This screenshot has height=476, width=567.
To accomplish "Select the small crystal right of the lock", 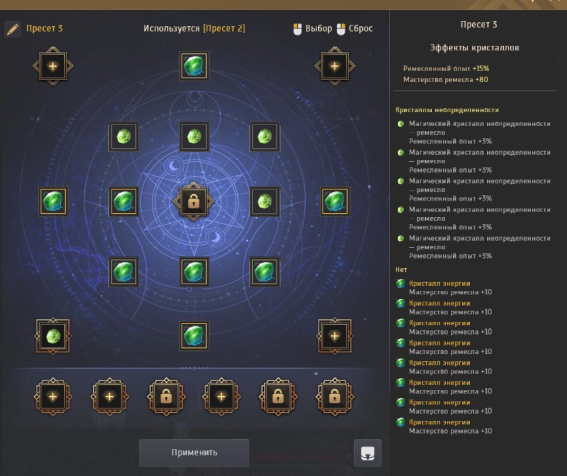I will [x=265, y=201].
